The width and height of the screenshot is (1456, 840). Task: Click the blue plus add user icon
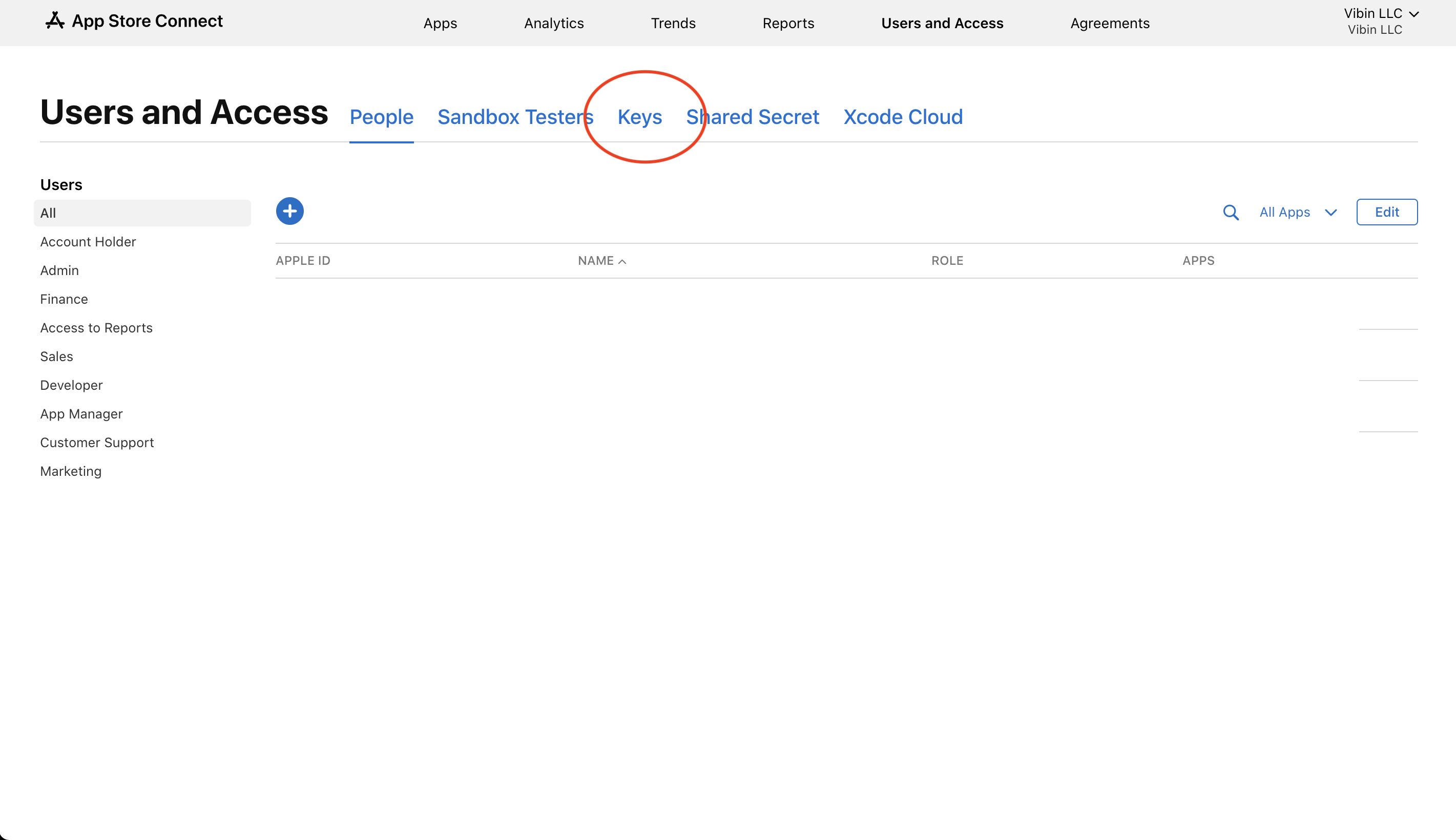289,211
